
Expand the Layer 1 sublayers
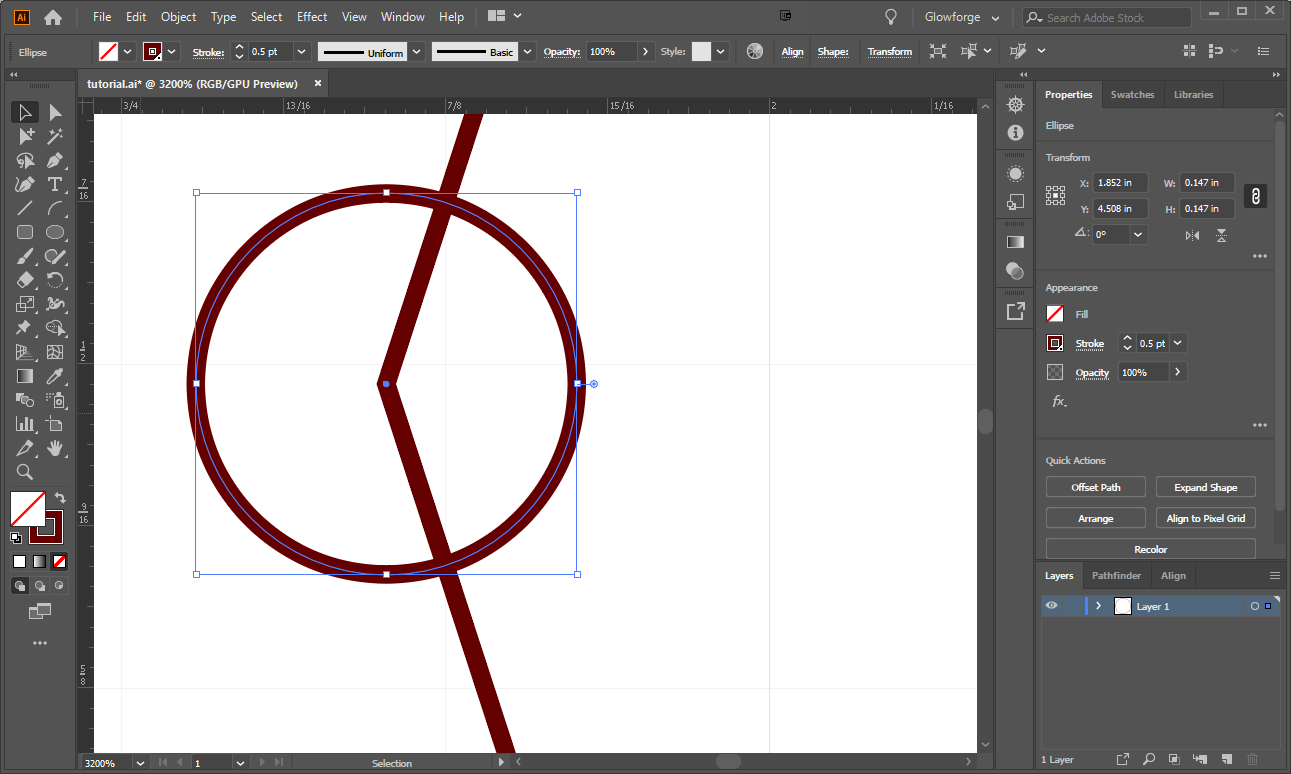click(x=1098, y=606)
